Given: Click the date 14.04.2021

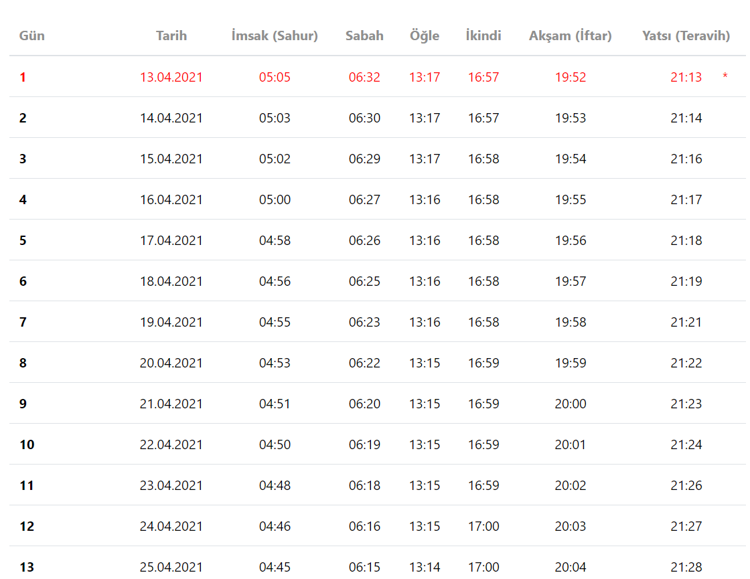Looking at the screenshot, I should pos(171,118).
